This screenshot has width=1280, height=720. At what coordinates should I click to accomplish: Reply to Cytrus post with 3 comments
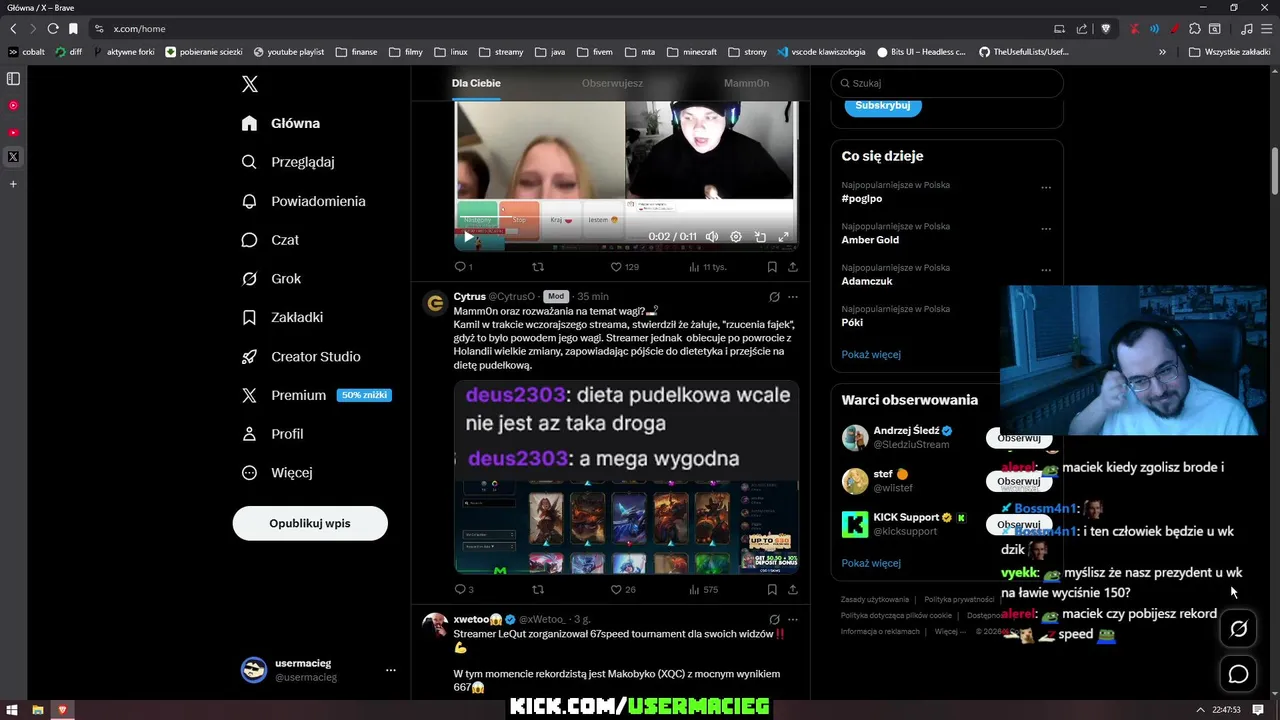464,590
